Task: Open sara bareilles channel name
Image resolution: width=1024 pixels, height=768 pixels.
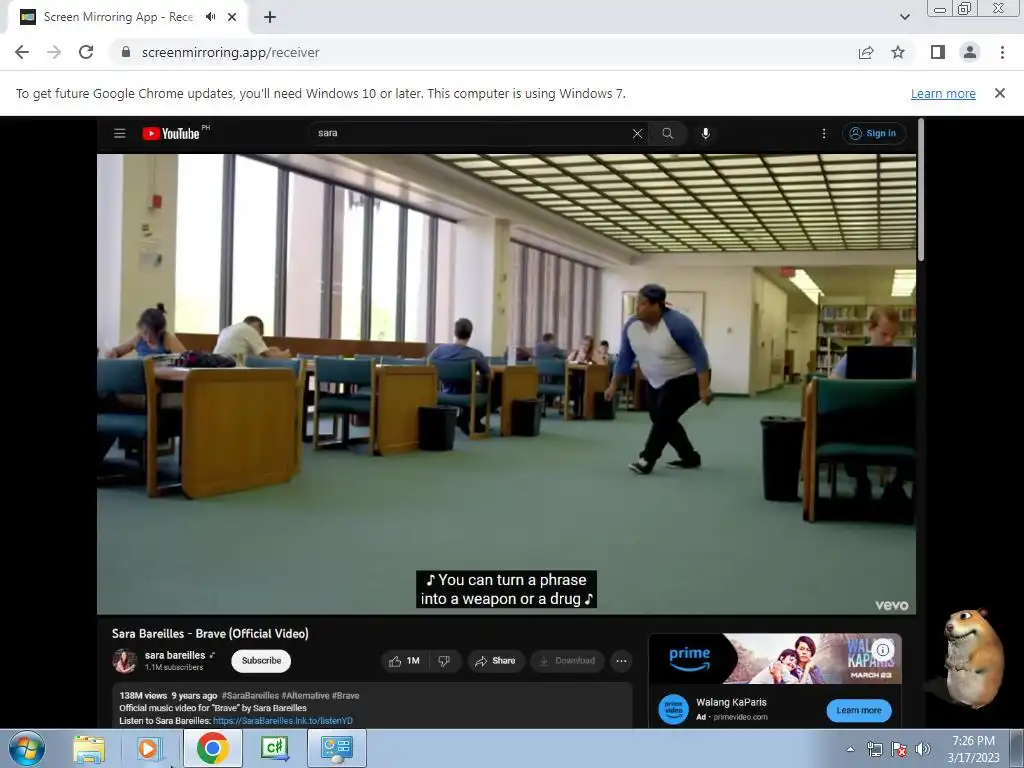Action: [175, 655]
